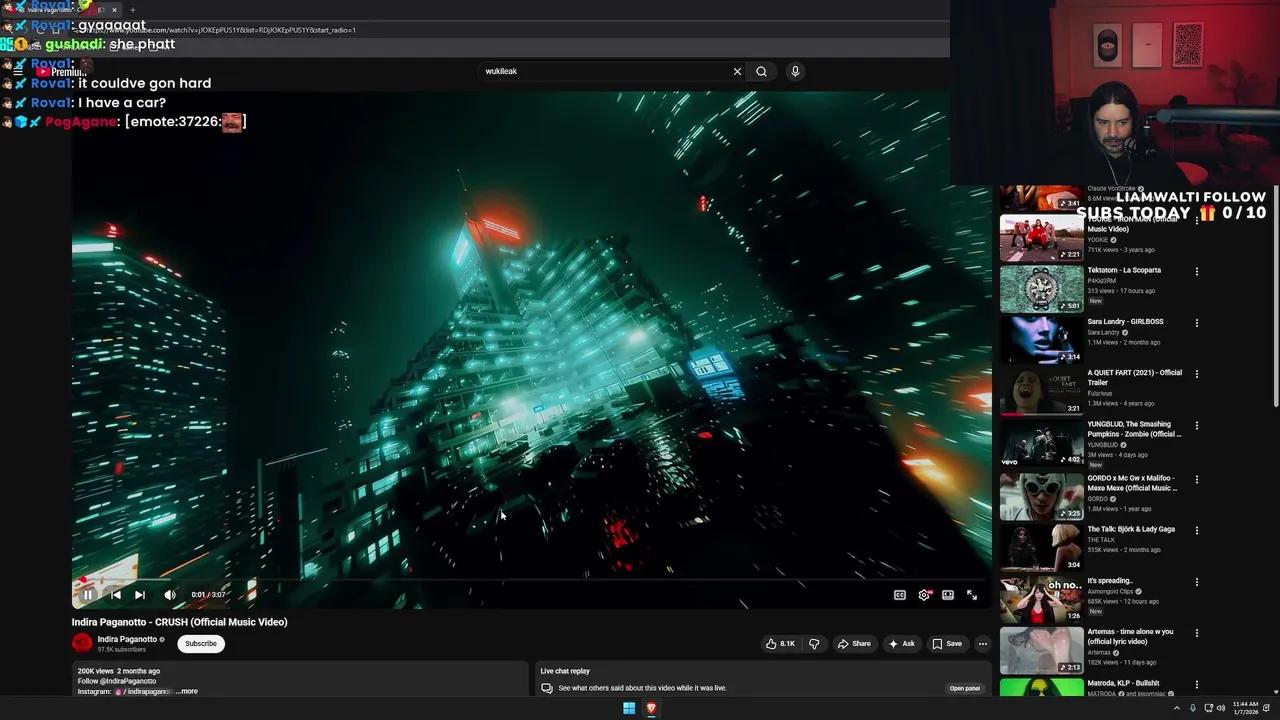This screenshot has height=720, width=1280.
Task: Open Tektatom - La Scoparta thumbnail
Action: [1041, 288]
